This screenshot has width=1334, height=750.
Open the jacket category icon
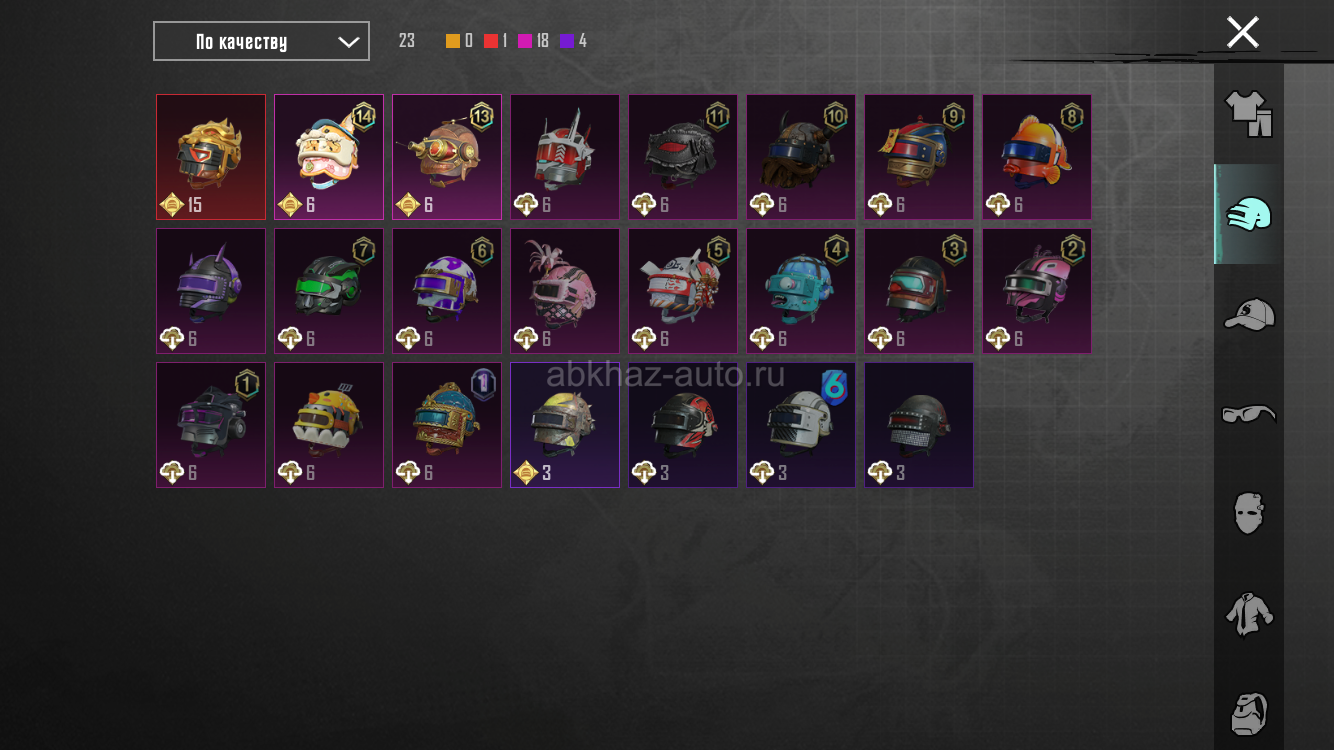point(1249,613)
